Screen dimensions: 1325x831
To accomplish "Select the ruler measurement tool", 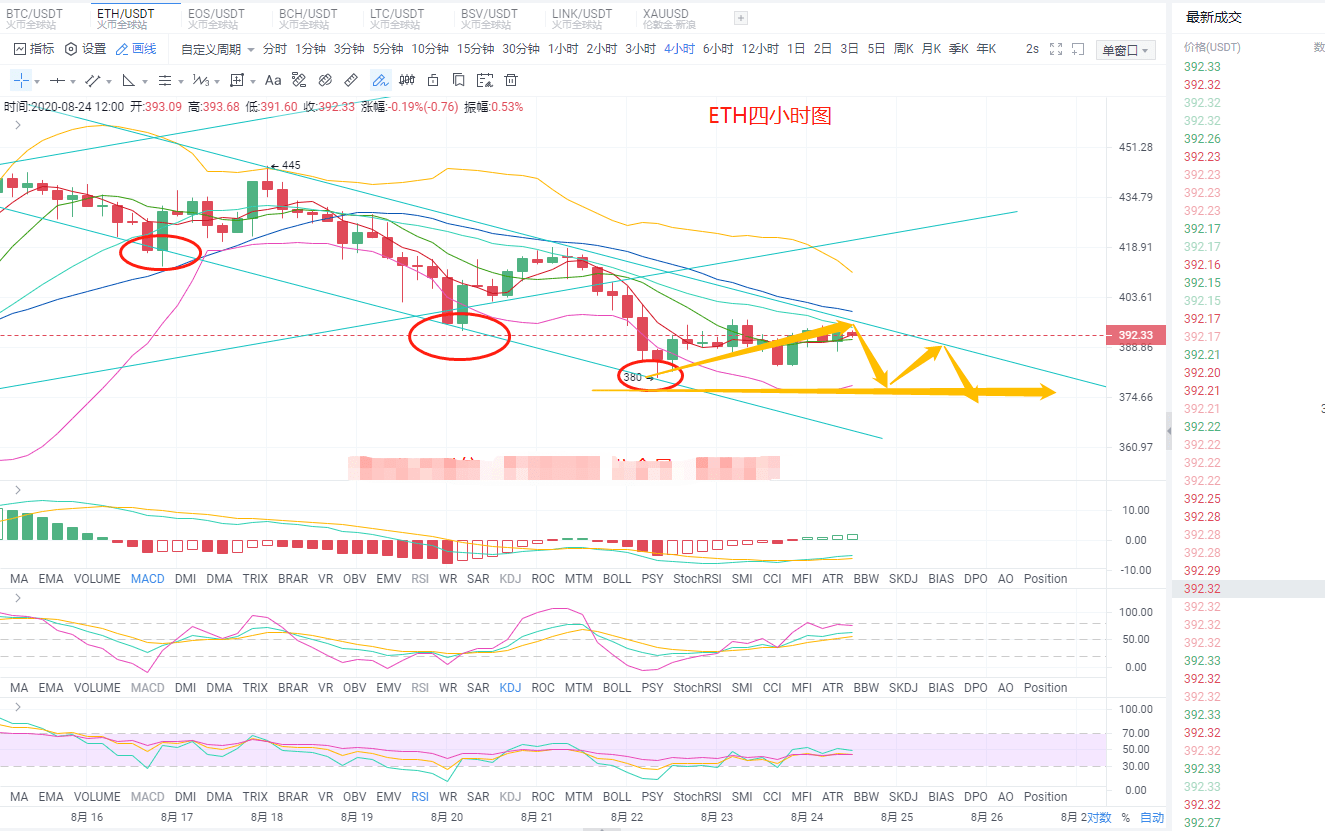I will click(351, 80).
